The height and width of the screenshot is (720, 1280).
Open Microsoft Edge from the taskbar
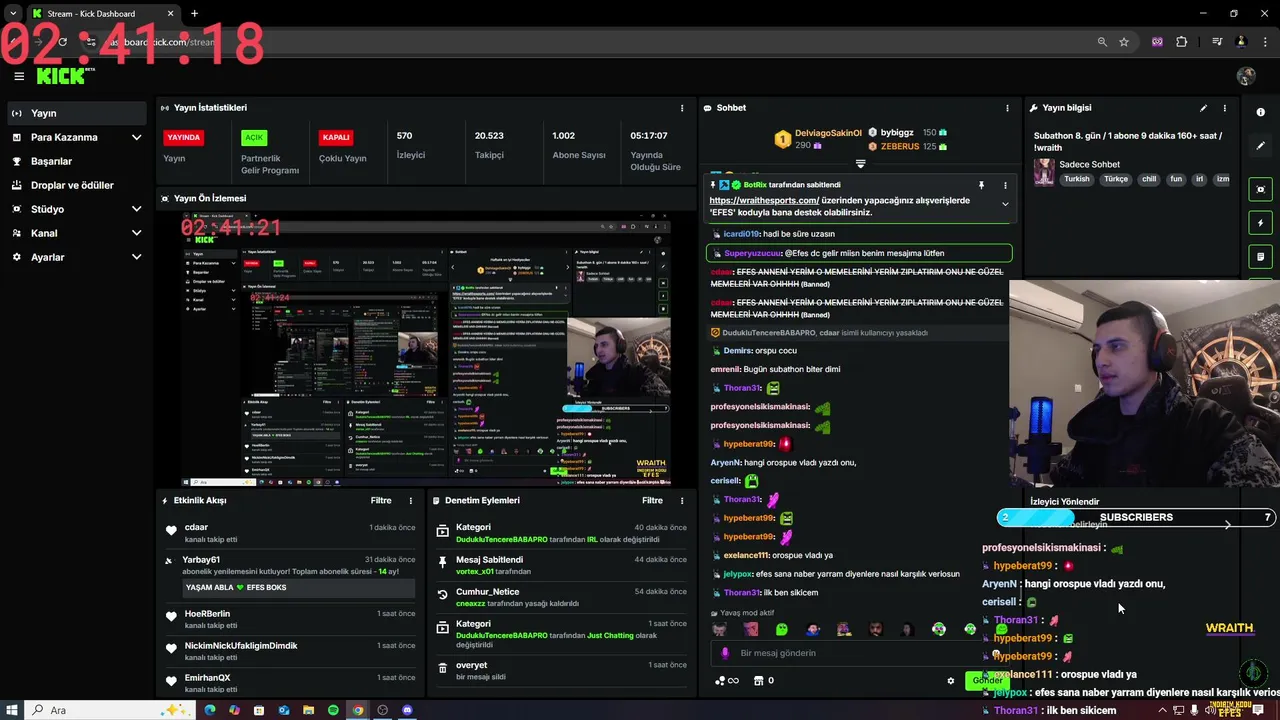tap(210, 710)
